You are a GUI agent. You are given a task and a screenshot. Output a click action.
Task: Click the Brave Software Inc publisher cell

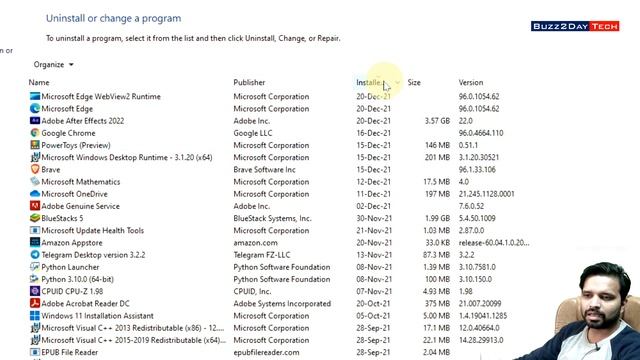coord(264,170)
